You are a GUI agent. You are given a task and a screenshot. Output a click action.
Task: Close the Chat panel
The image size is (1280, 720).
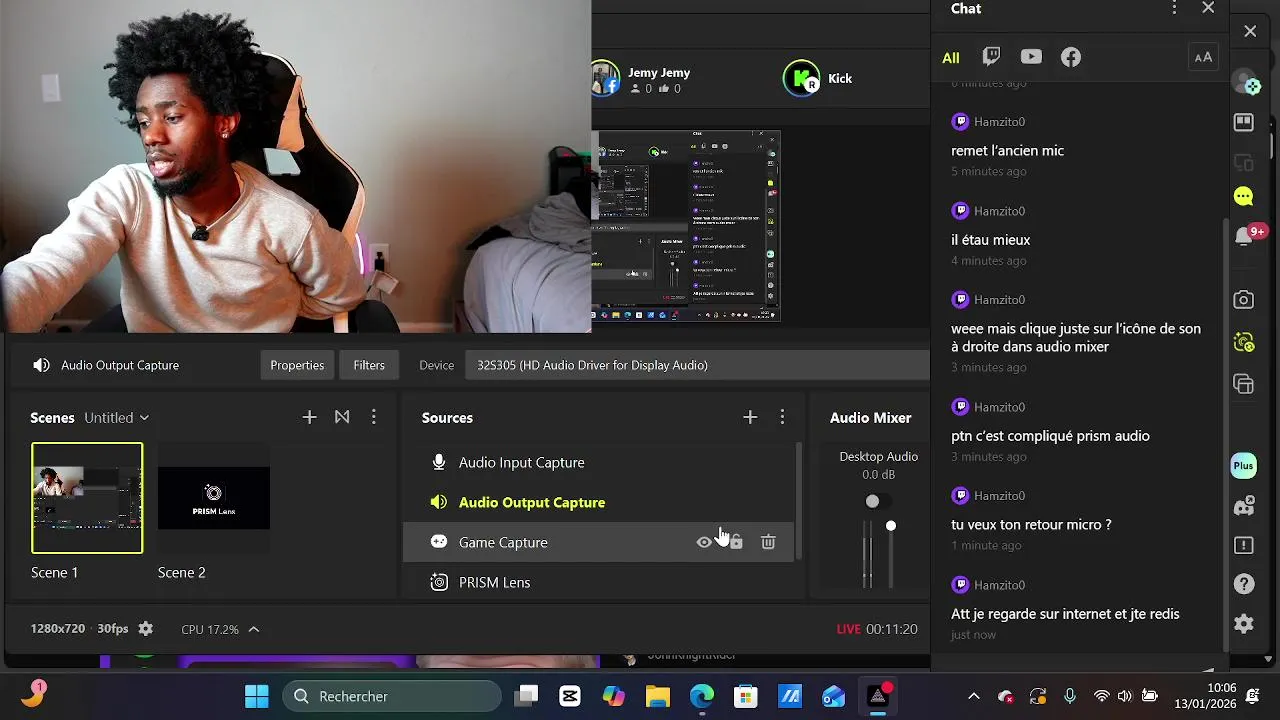1208,8
